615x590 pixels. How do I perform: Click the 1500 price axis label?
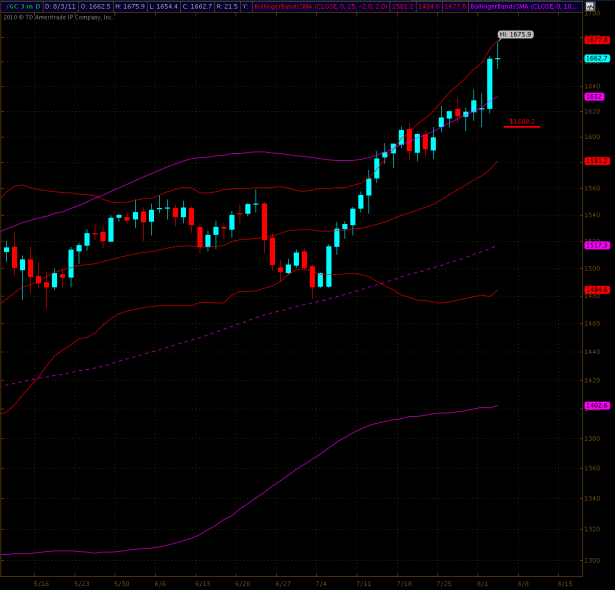tap(592, 269)
